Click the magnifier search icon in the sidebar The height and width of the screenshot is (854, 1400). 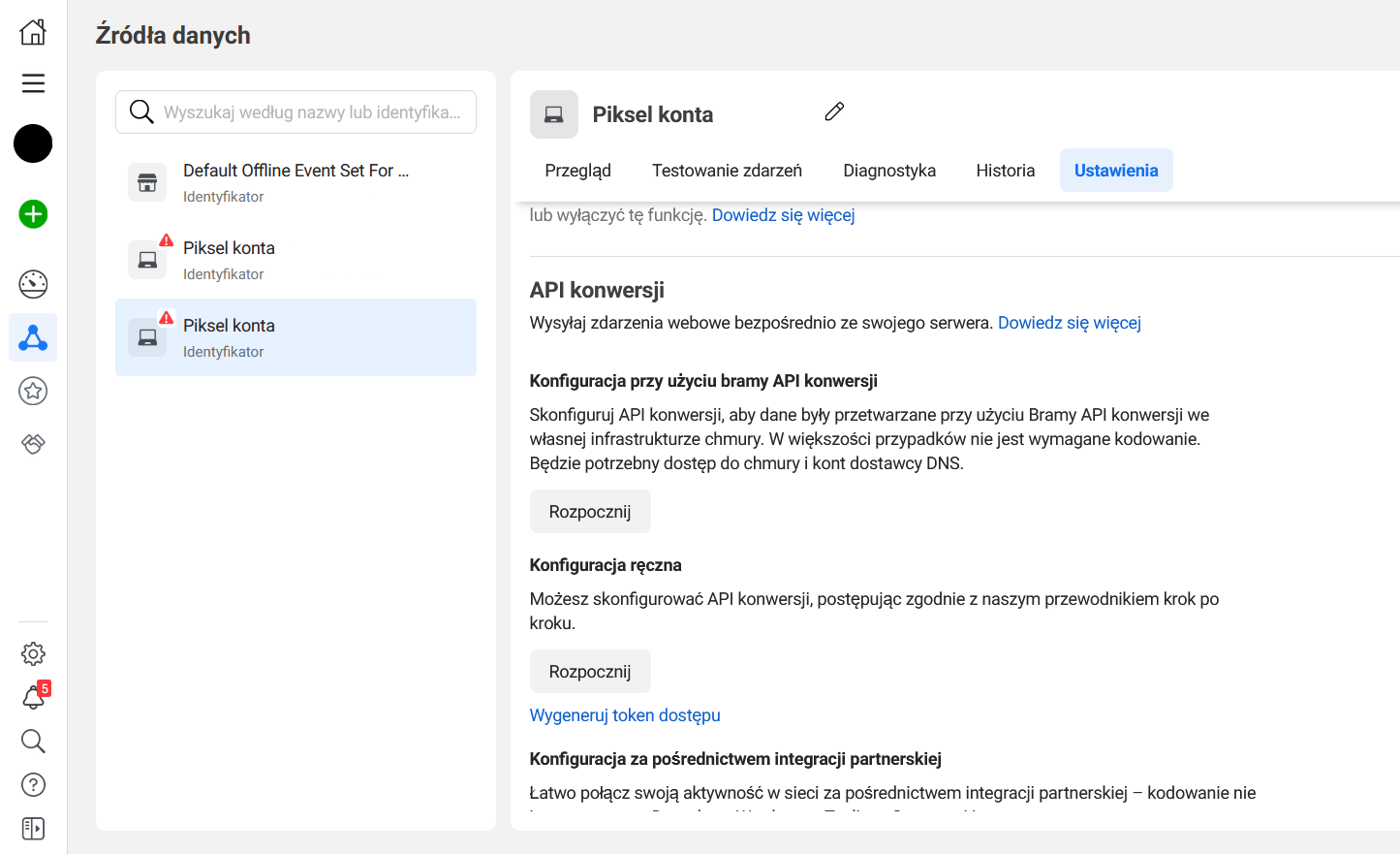(33, 742)
